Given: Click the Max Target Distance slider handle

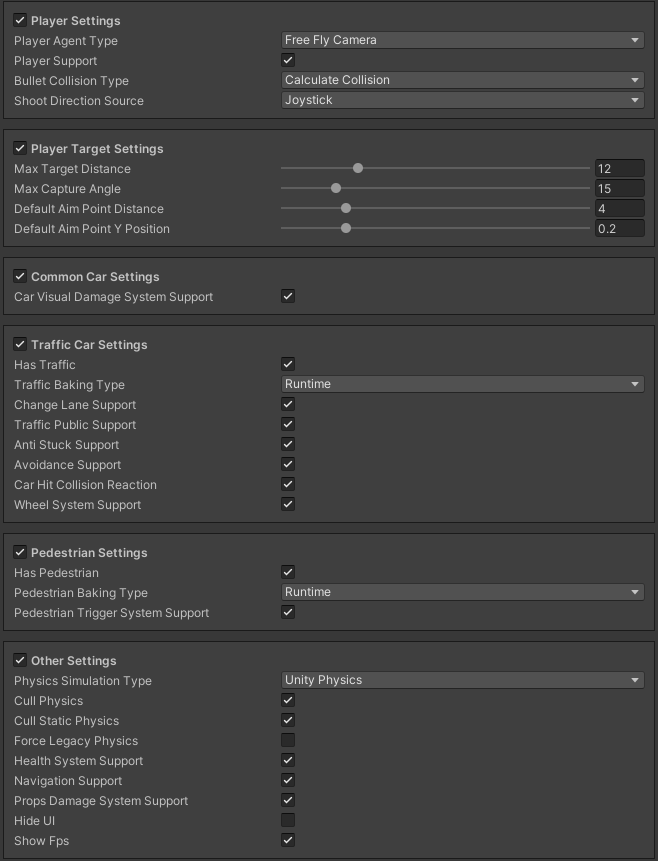Looking at the screenshot, I should [x=358, y=168].
